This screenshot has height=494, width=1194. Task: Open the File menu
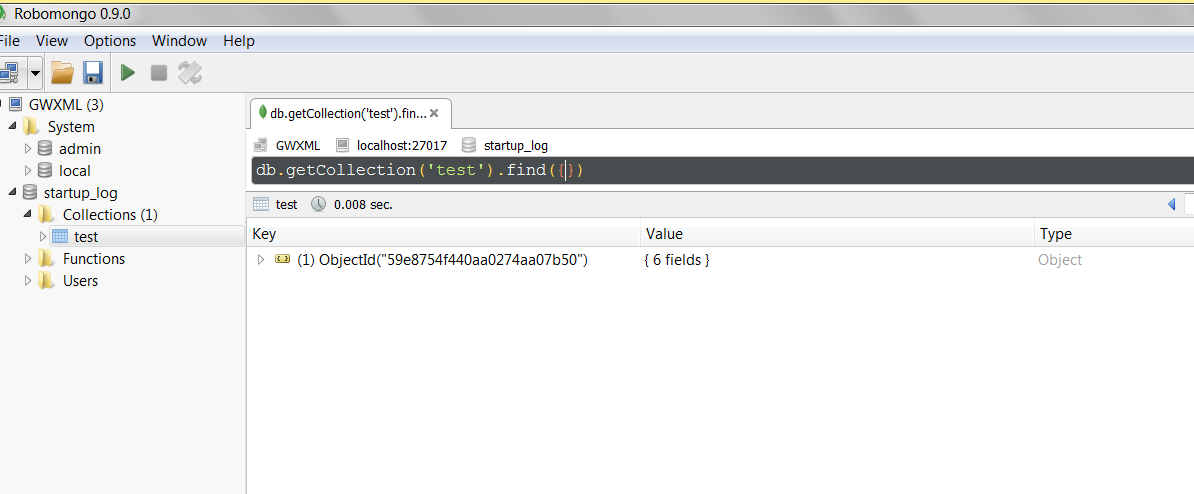tap(10, 41)
